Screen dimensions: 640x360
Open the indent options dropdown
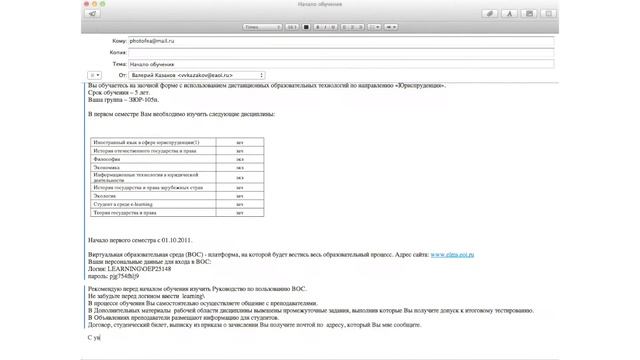[x=391, y=27]
